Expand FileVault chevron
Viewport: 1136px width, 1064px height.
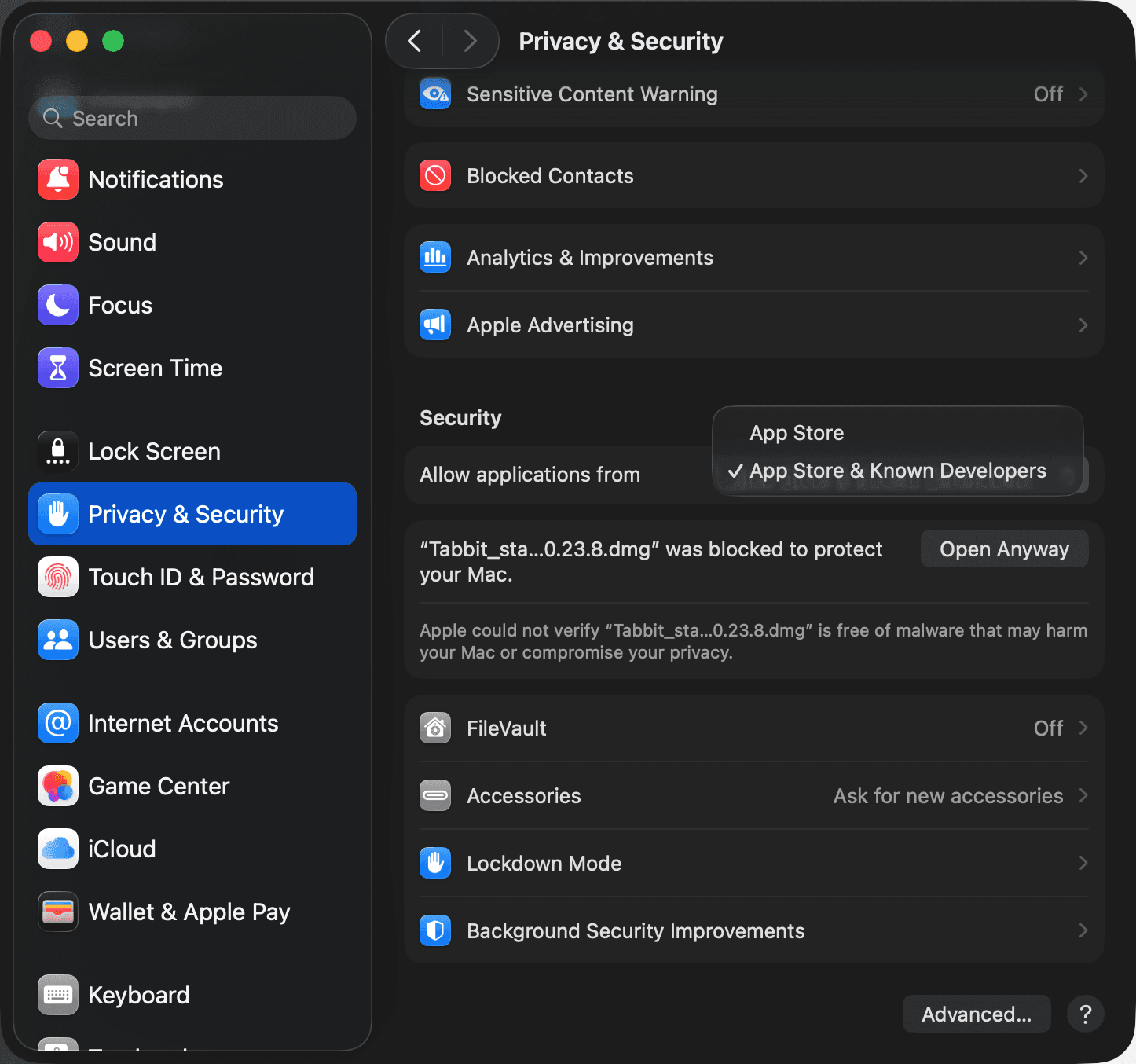pos(1083,728)
